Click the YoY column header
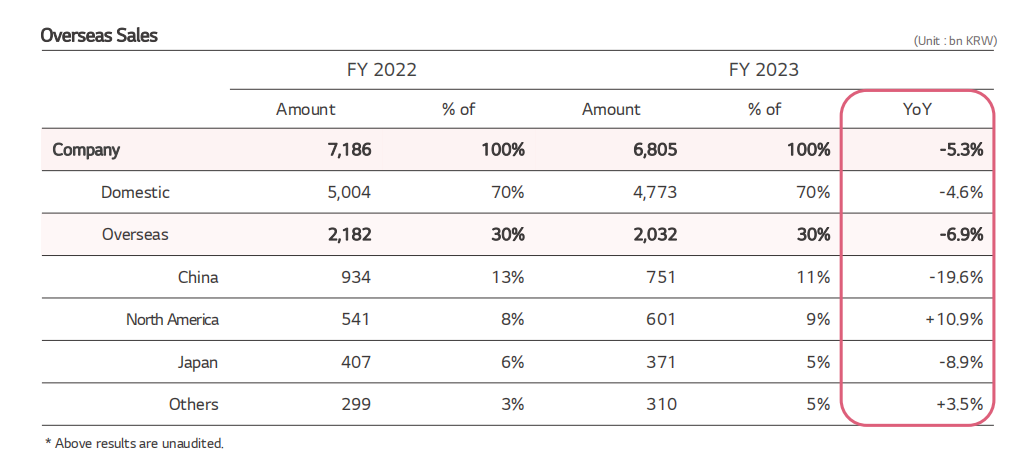Viewport: 1015px width, 466px height. pyautogui.click(x=917, y=109)
